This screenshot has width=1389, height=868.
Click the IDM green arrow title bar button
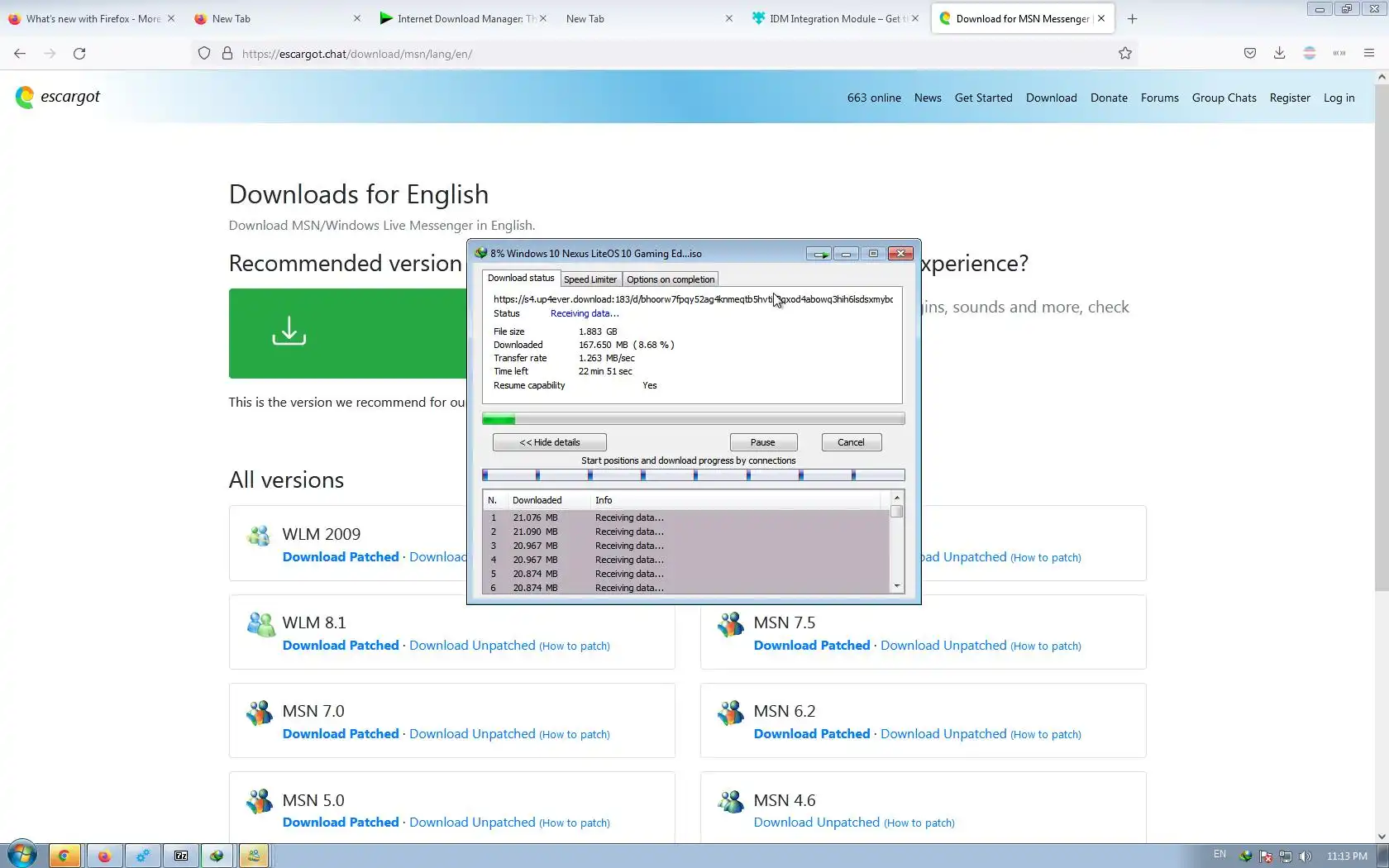(x=819, y=254)
